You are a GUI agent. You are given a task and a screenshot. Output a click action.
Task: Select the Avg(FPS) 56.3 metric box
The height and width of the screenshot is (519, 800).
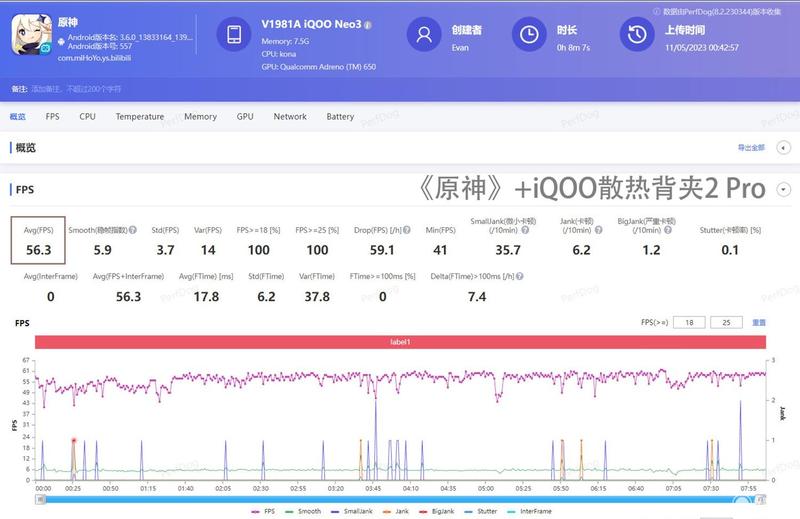click(38, 240)
